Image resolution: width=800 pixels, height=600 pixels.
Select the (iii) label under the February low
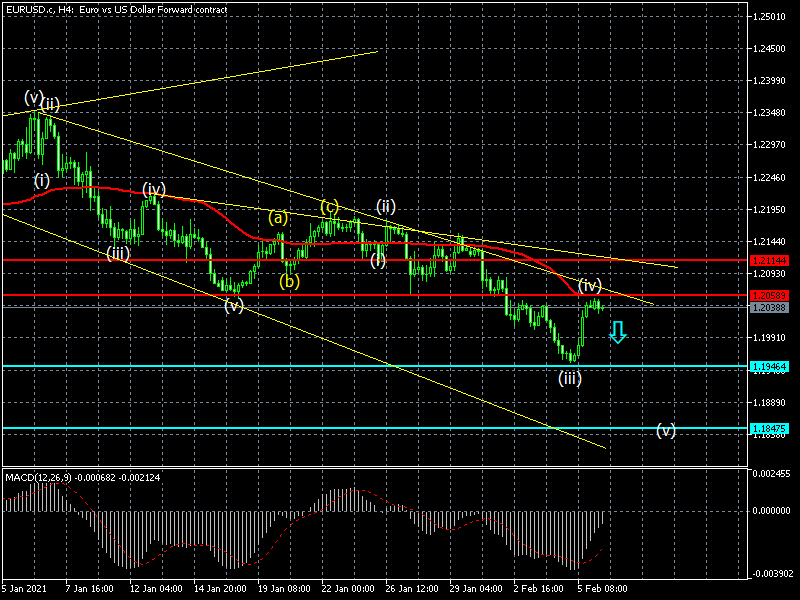[569, 379]
